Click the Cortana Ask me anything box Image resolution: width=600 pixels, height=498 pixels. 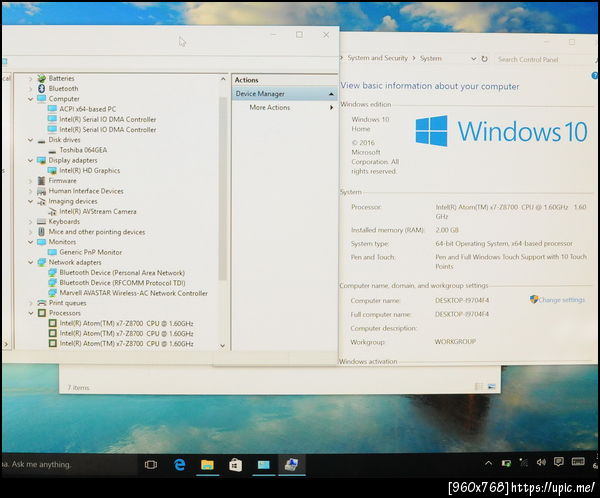pyautogui.click(x=69, y=465)
